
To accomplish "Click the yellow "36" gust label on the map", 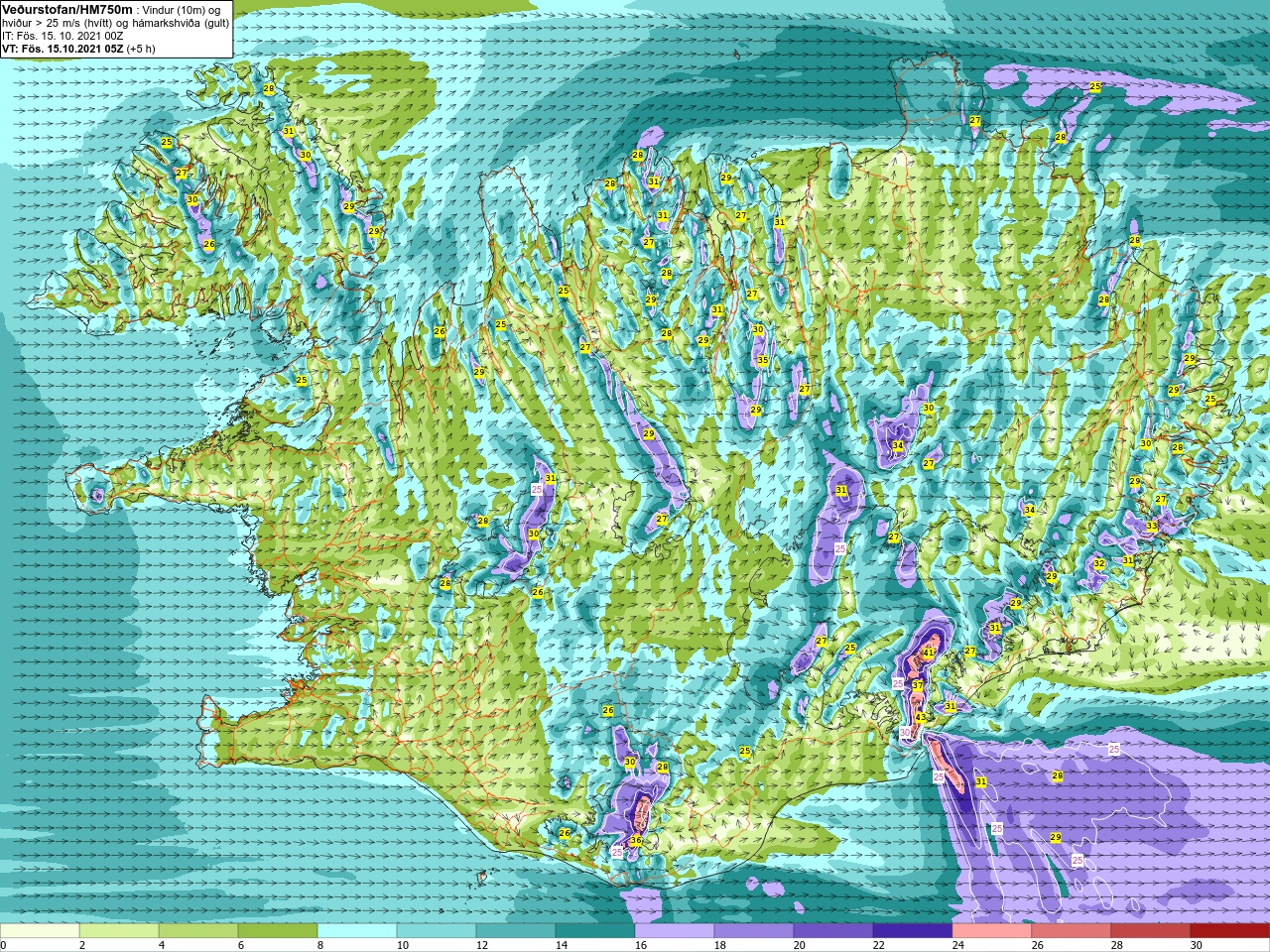I will [x=636, y=841].
